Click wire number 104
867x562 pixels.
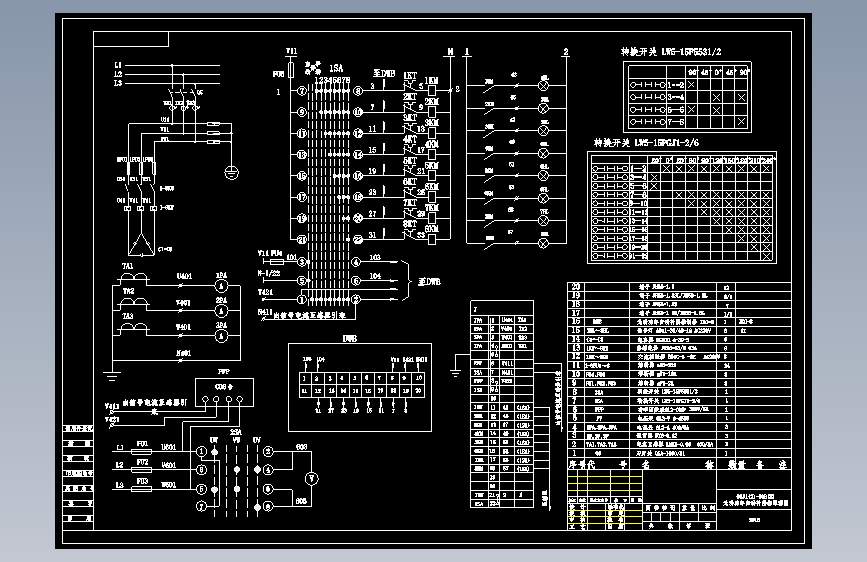(x=375, y=276)
